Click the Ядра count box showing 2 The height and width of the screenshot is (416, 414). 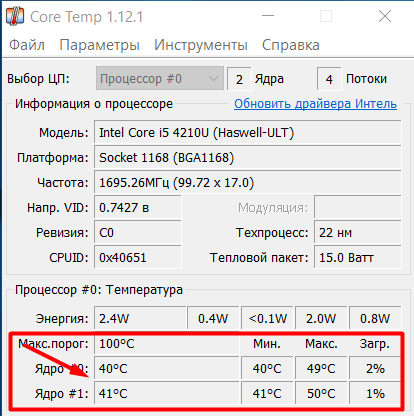tap(239, 79)
